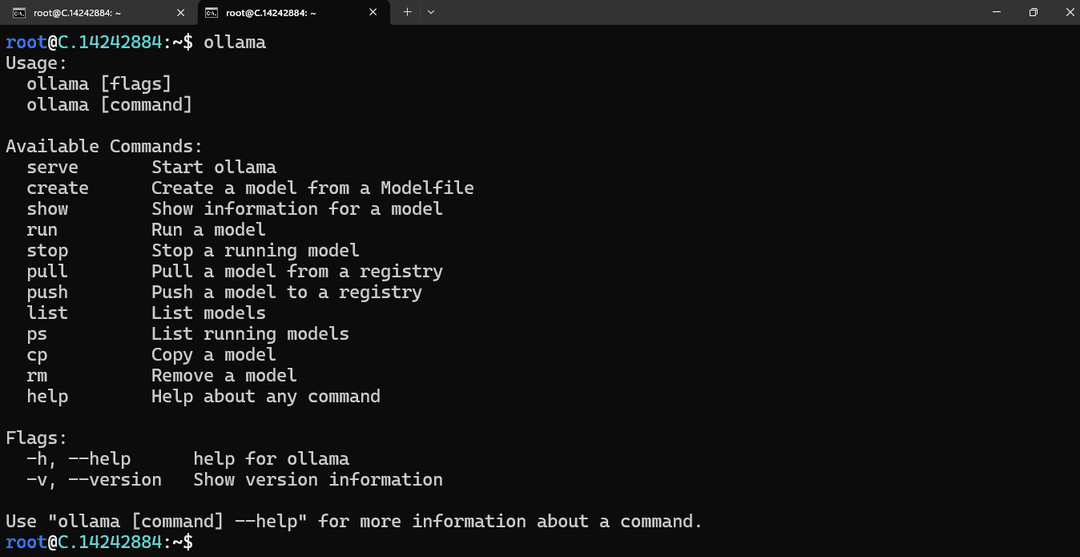Image resolution: width=1080 pixels, height=557 pixels.
Task: Click the '-h, --help' flag text
Action: (x=79, y=459)
